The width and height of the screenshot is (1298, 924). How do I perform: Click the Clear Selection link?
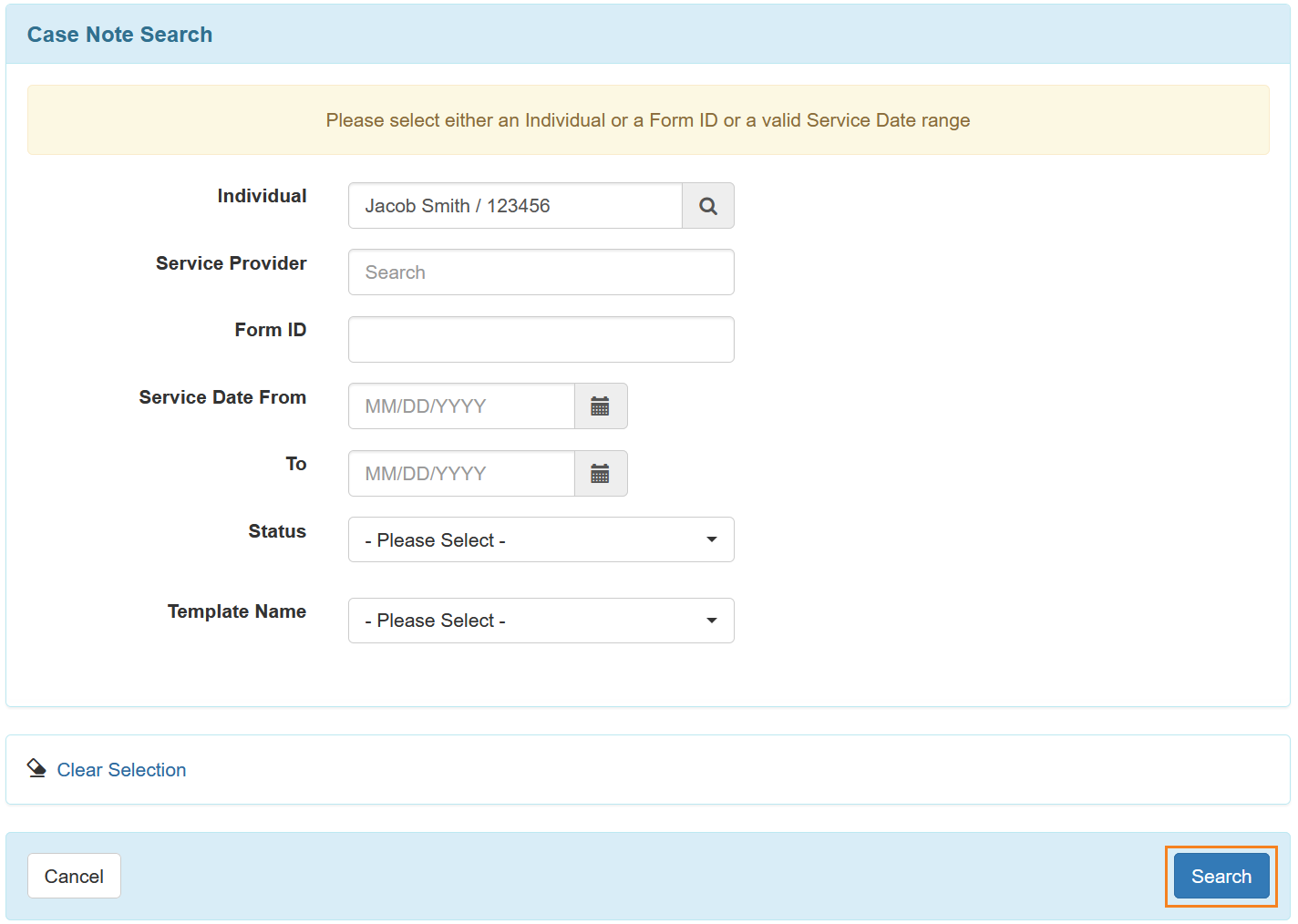pos(120,769)
